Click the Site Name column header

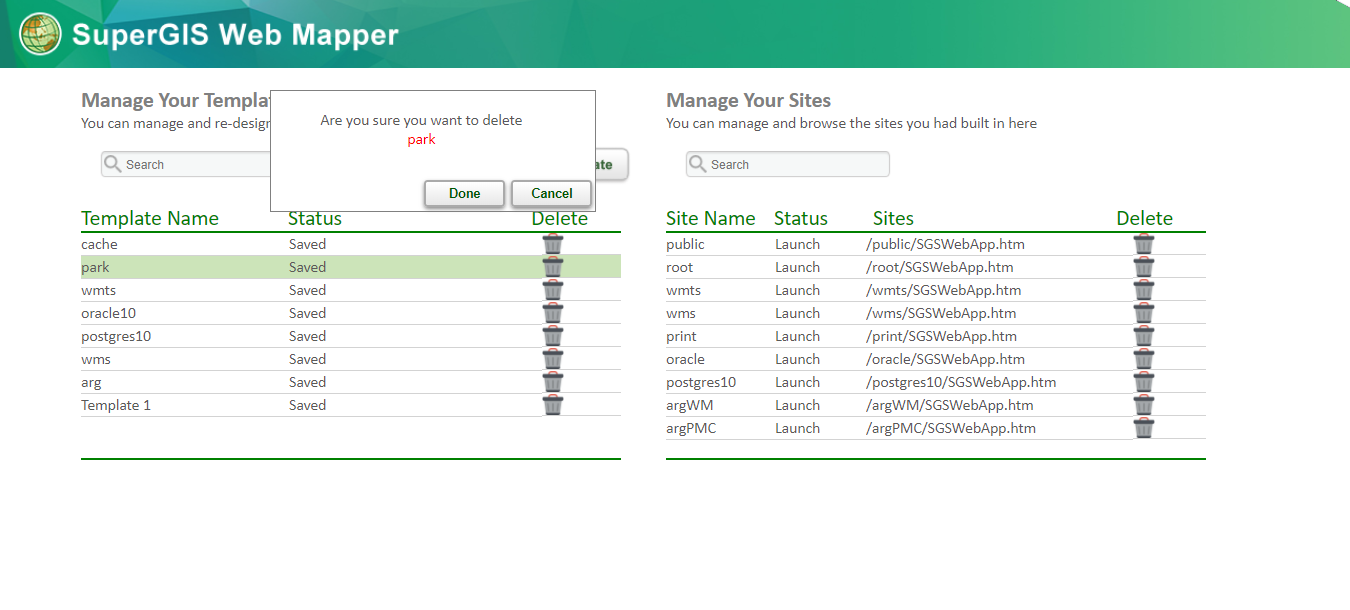click(x=711, y=218)
